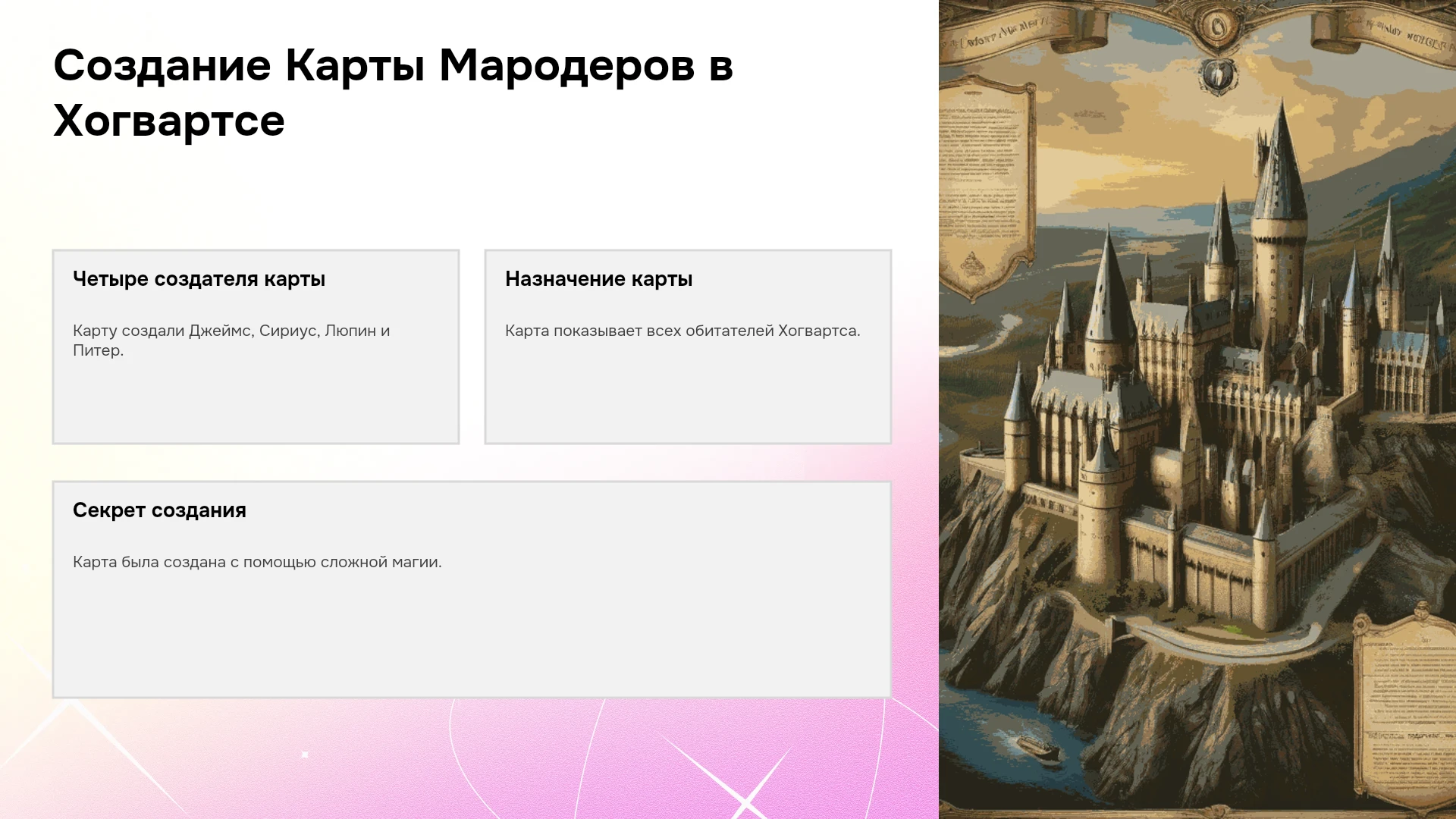Click the shield emblem at top of illustration
1456x819 pixels.
(1219, 77)
